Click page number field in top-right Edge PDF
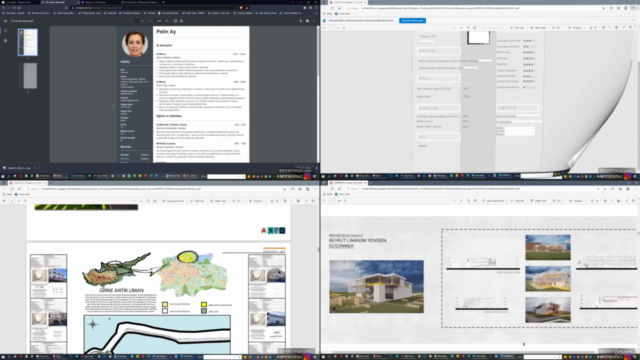This screenshot has width=640, height=360. 332,27
